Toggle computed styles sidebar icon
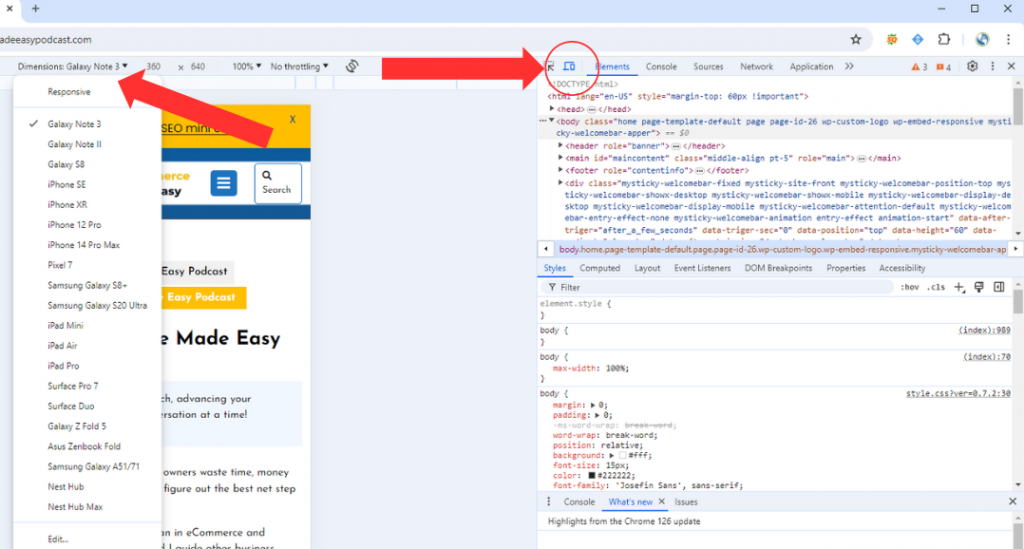Image resolution: width=1024 pixels, height=549 pixels. (x=999, y=287)
